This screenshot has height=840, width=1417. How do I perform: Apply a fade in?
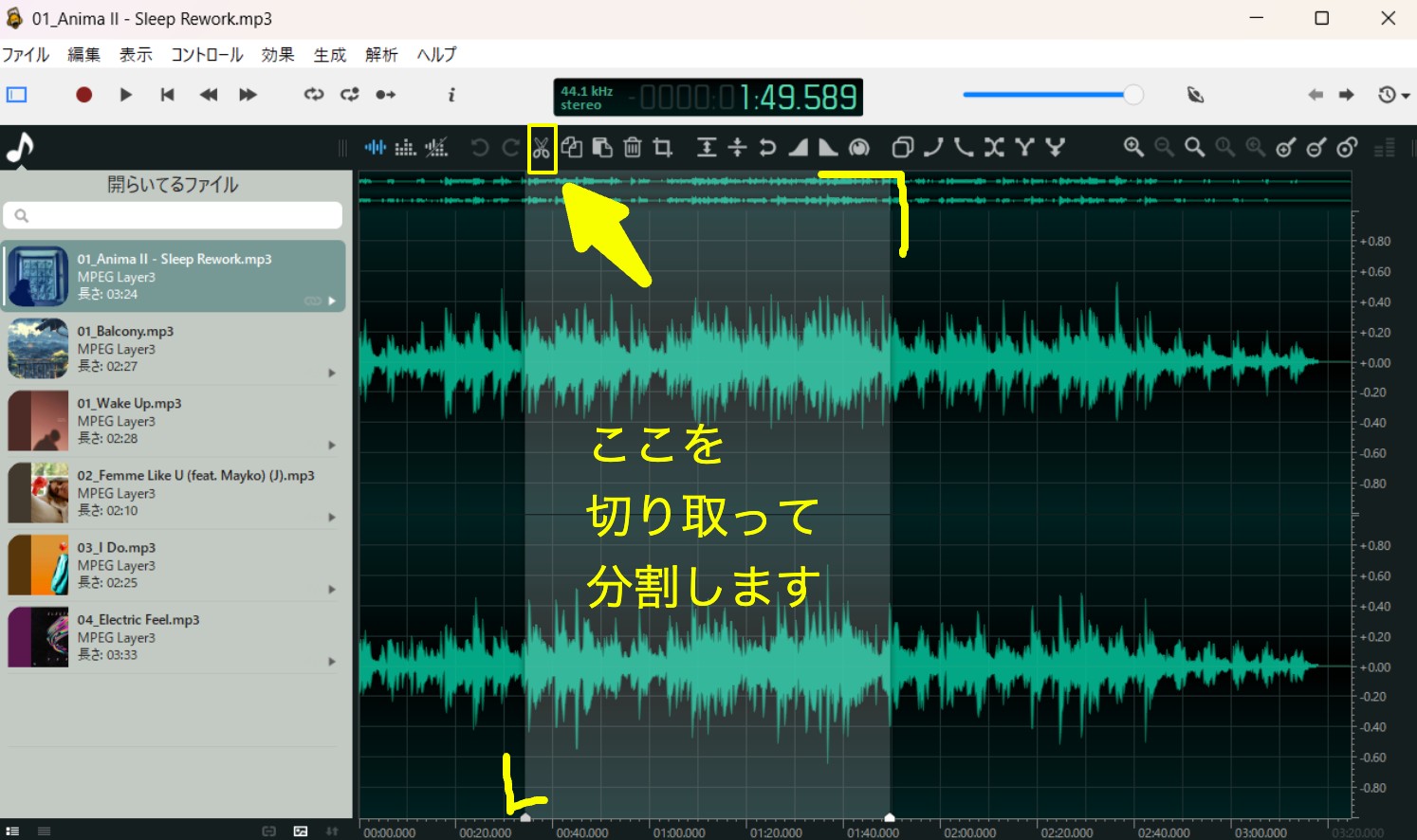point(798,147)
